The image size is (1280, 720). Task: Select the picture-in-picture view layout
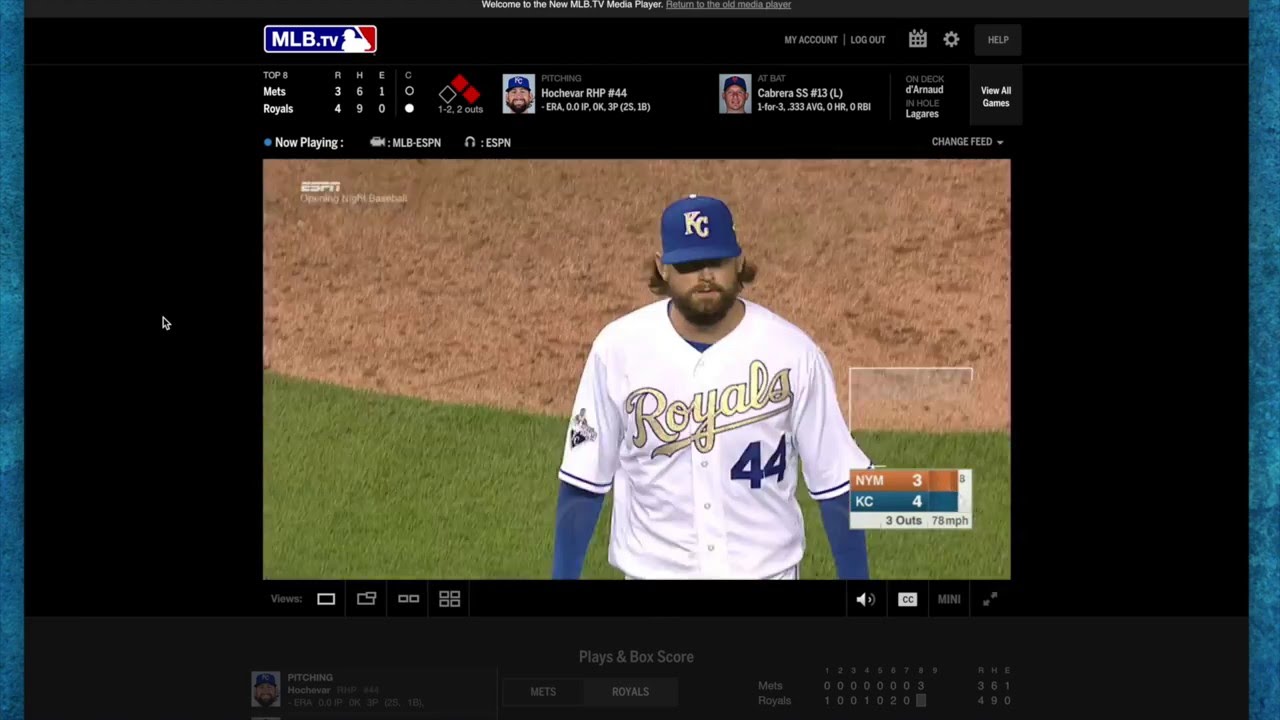367,599
